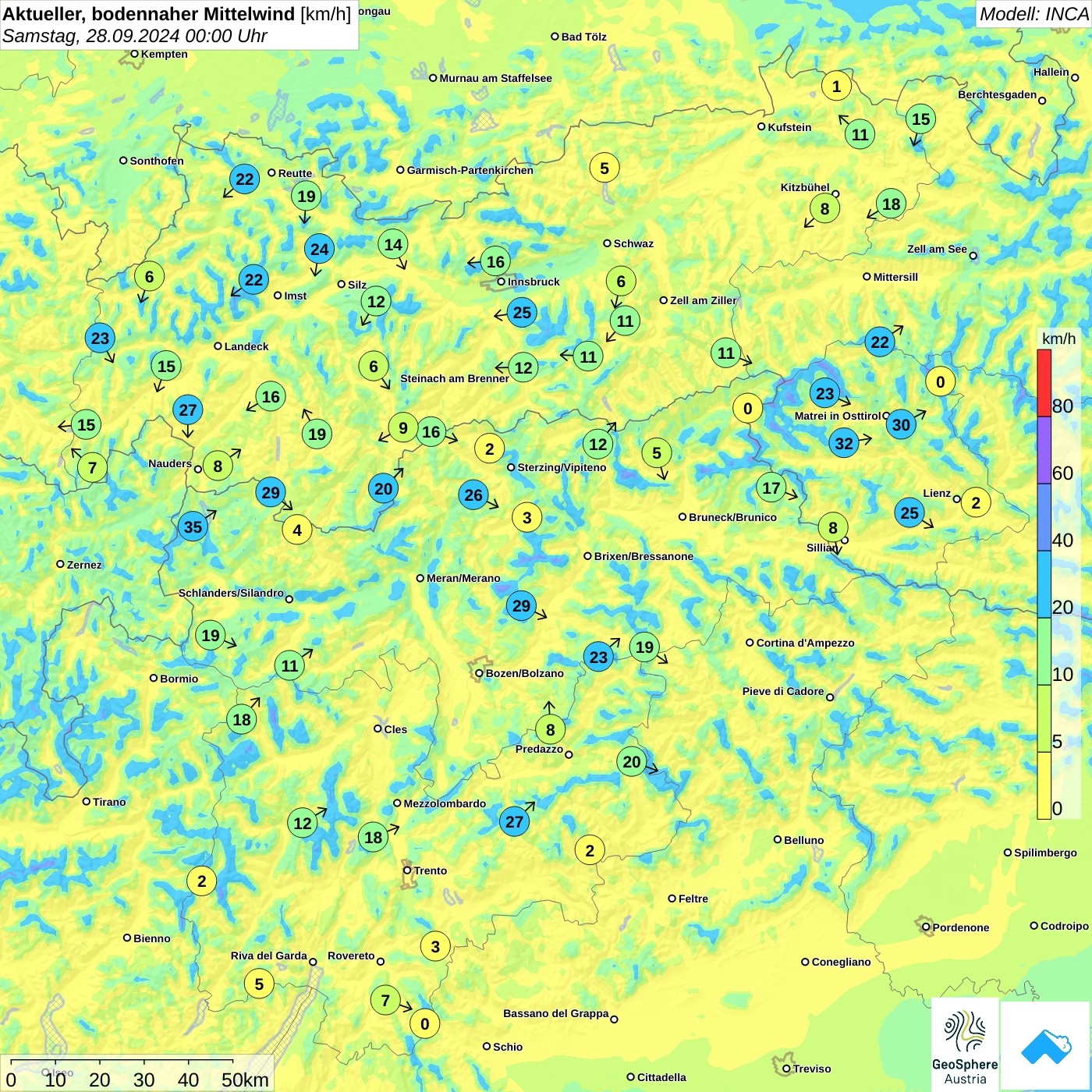Open the 9 km/h wind station marker
This screenshot has height=1092, width=1092.
pos(402,427)
